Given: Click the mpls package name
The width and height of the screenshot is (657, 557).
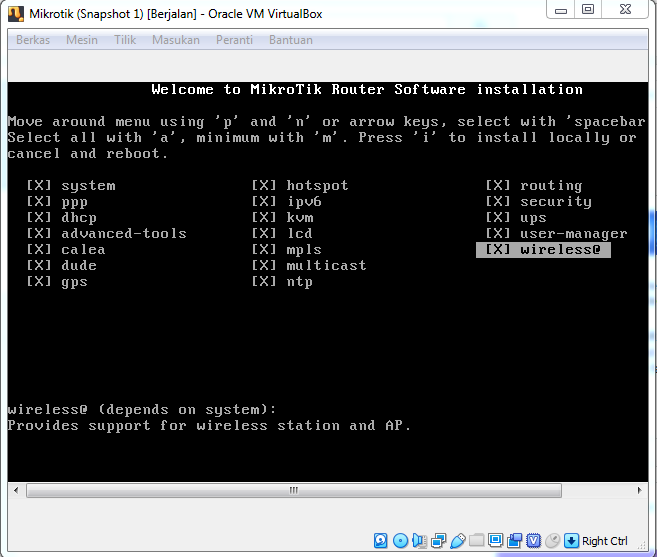Looking at the screenshot, I should pos(304,250).
